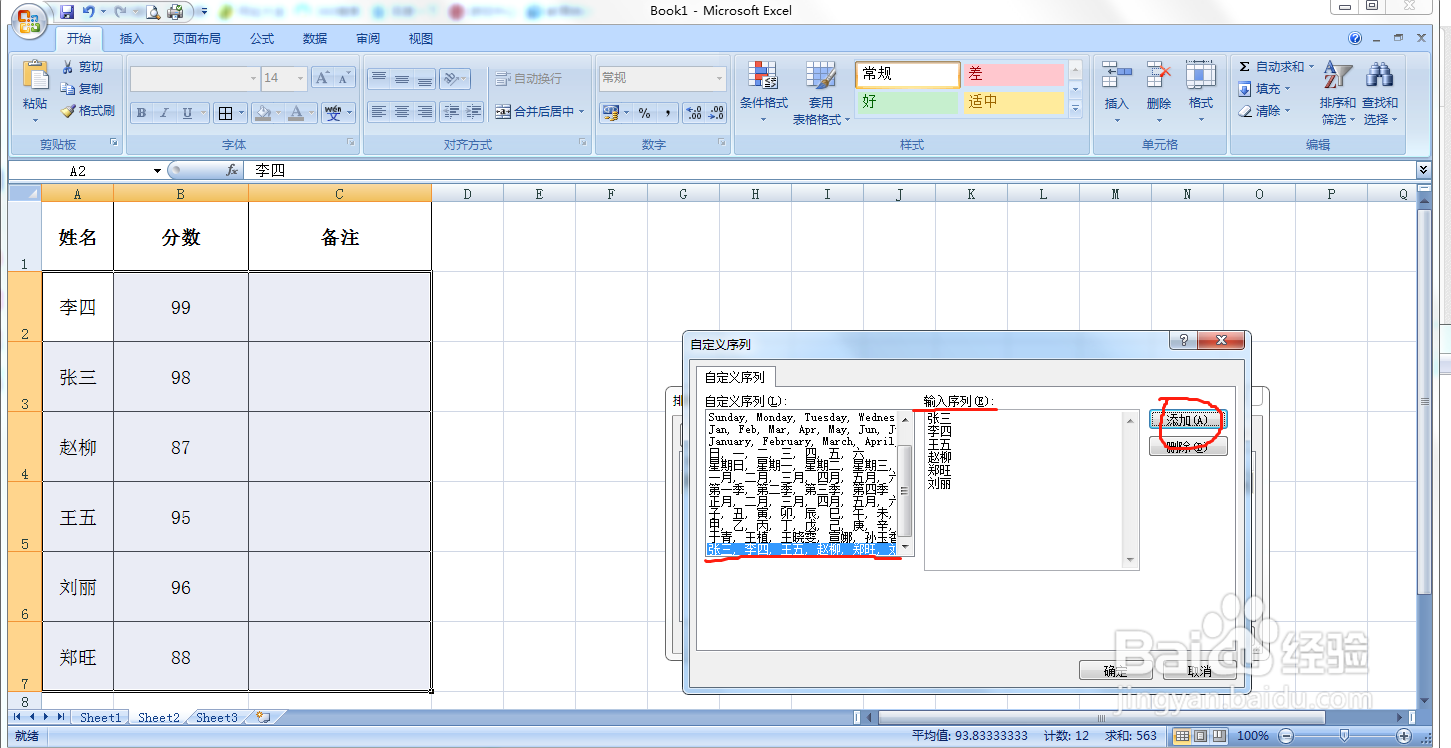Open the 常规 number format dropdown
Image resolution: width=1451 pixels, height=748 pixels.
click(719, 78)
